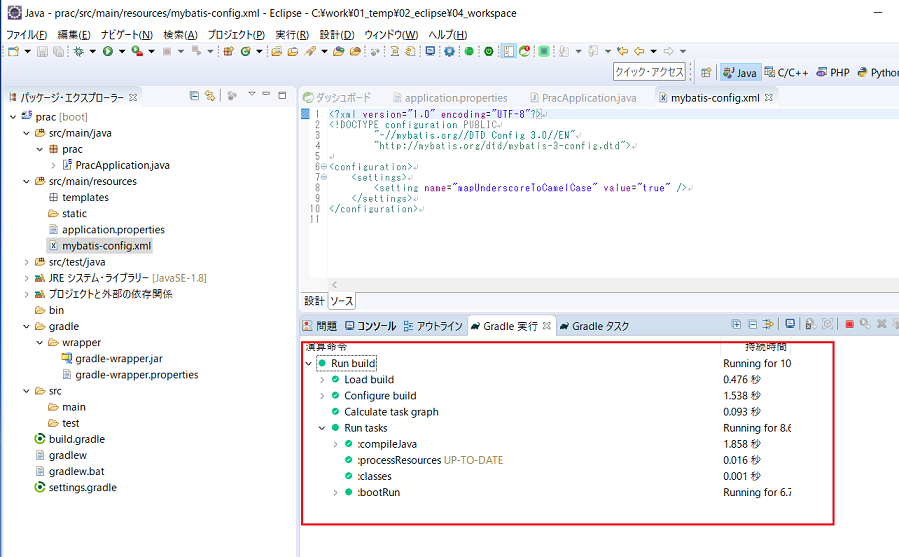Click the green Run button in toolbar

[x=108, y=51]
